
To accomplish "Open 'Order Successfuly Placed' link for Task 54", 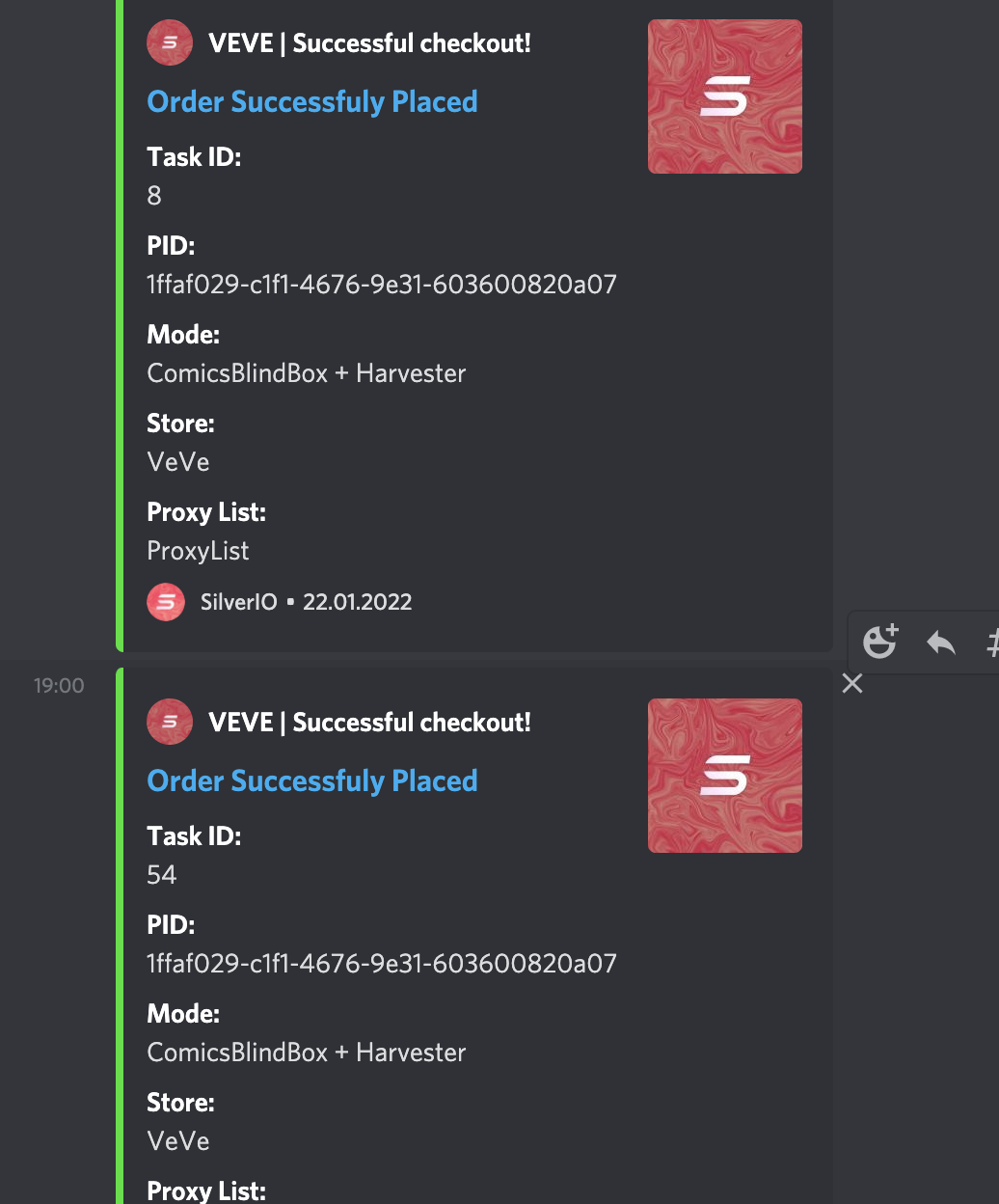I will pyautogui.click(x=312, y=780).
